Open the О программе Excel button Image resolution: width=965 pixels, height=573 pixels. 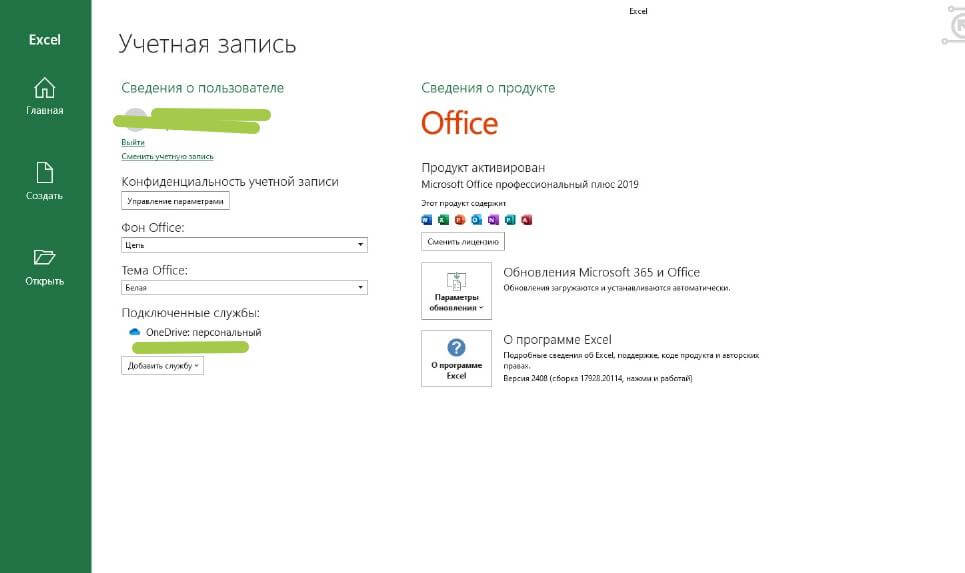click(x=456, y=358)
